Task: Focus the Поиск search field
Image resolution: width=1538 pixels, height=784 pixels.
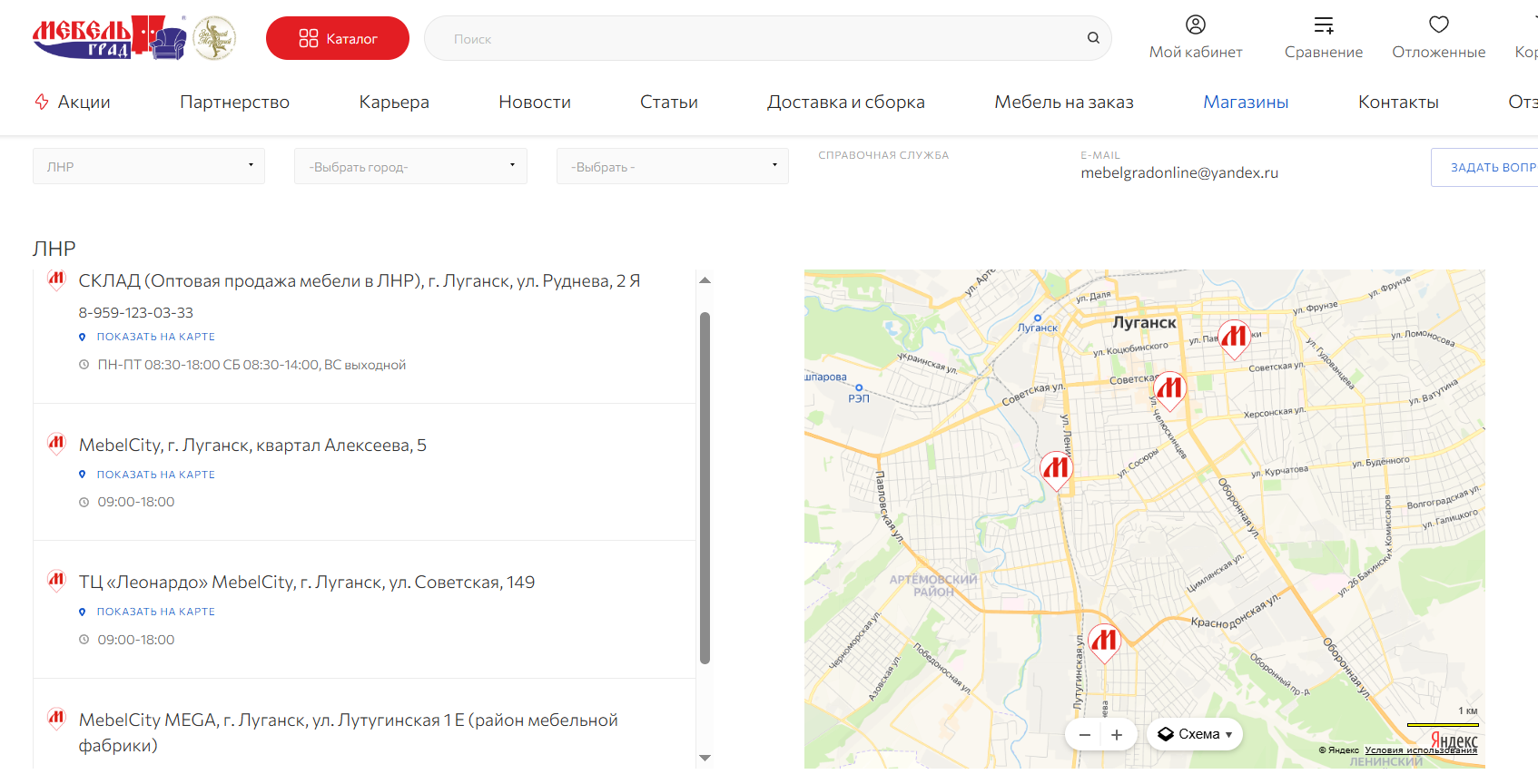Action: pos(768,38)
